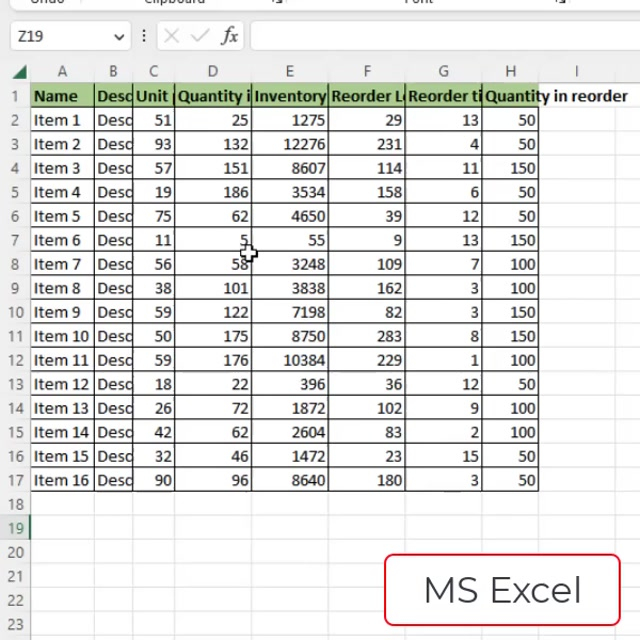Select cell containing 10384
The height and width of the screenshot is (640, 640).
pyautogui.click(x=290, y=360)
